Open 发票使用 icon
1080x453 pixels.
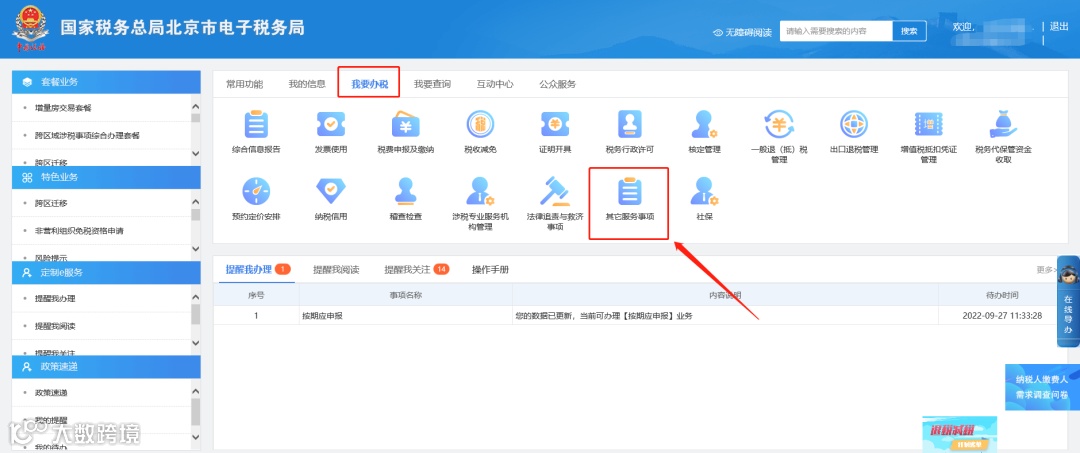(x=331, y=125)
